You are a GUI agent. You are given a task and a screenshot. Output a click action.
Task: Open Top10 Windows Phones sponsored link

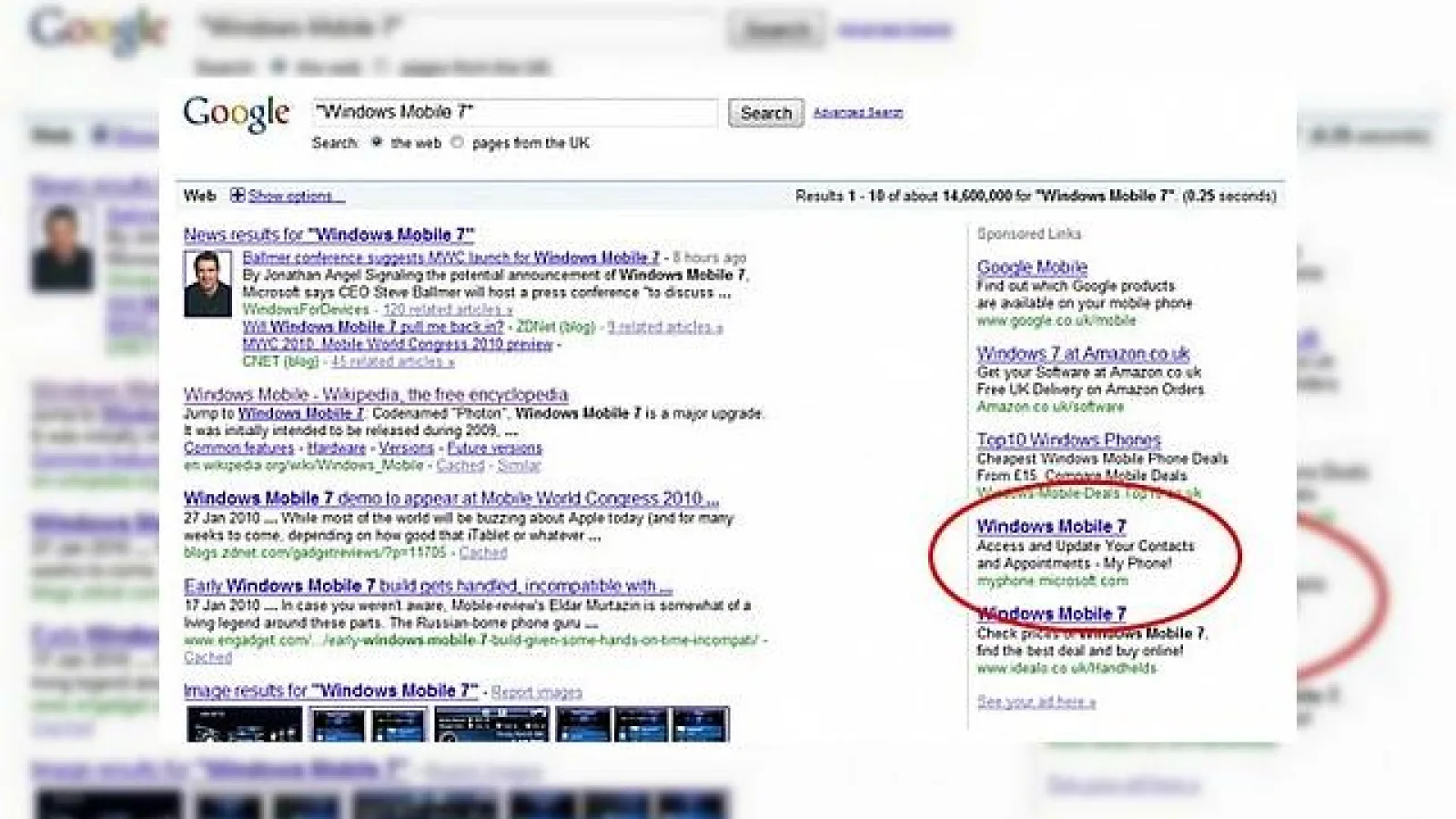pos(1068,440)
